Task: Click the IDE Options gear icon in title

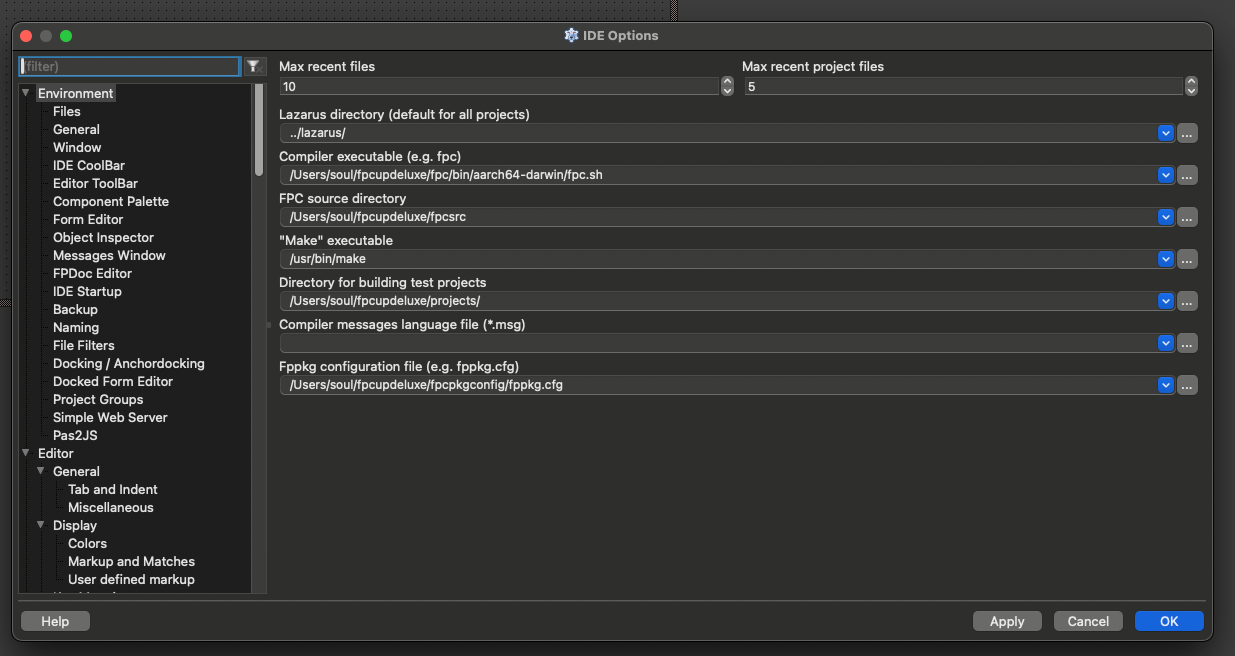Action: click(572, 35)
